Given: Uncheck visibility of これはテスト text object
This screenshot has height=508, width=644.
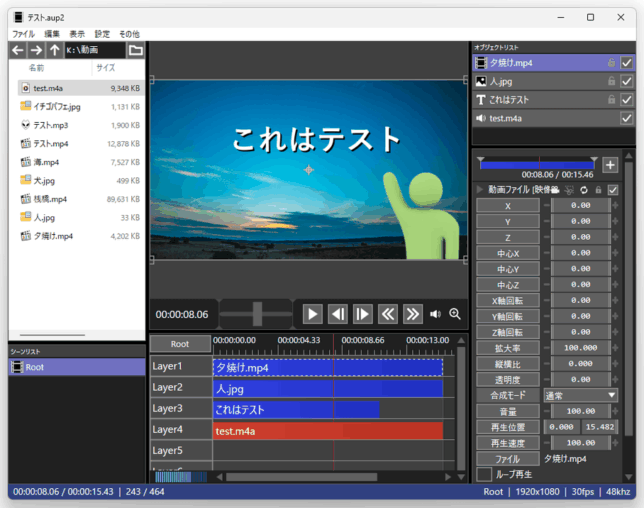Looking at the screenshot, I should [x=627, y=100].
